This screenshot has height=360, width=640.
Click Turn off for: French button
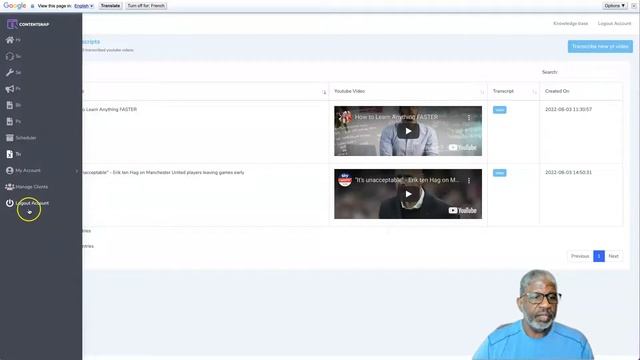(x=146, y=6)
